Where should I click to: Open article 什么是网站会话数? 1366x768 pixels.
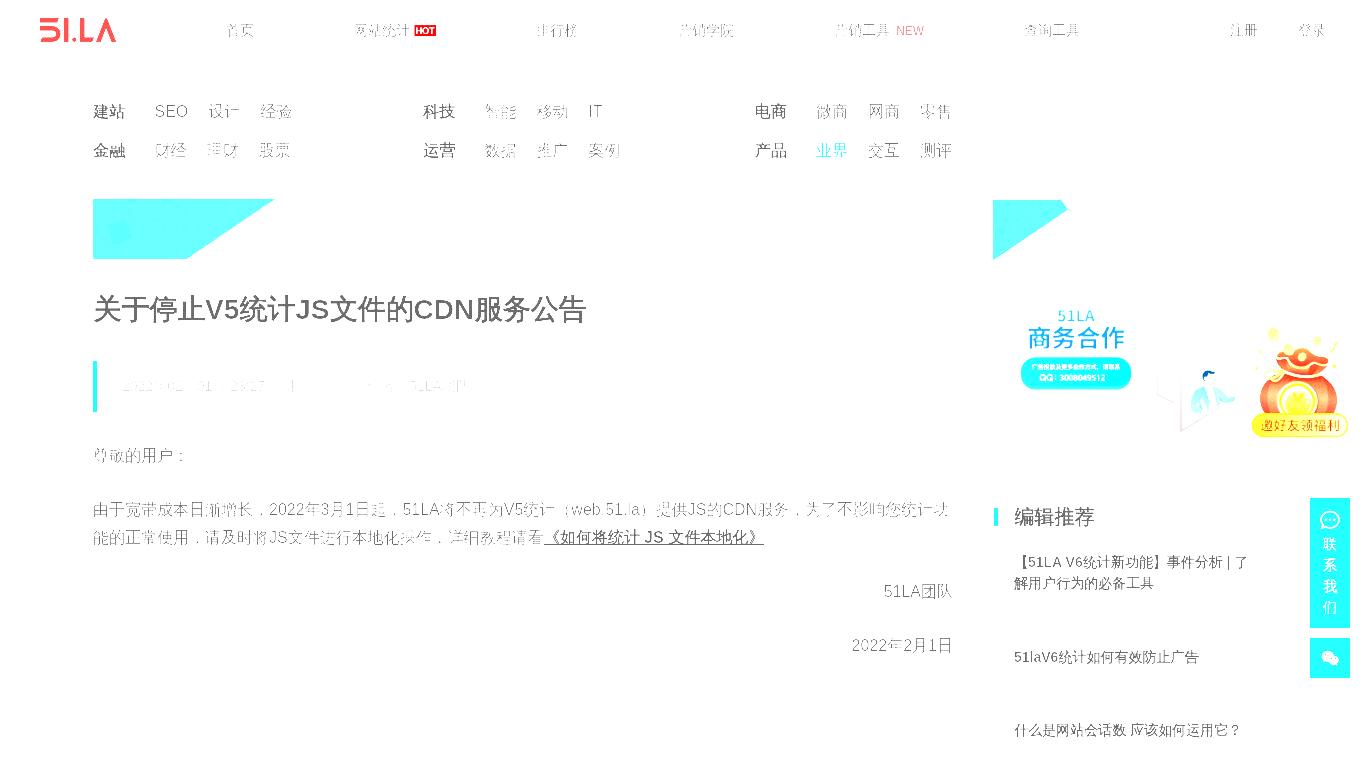(x=1127, y=730)
